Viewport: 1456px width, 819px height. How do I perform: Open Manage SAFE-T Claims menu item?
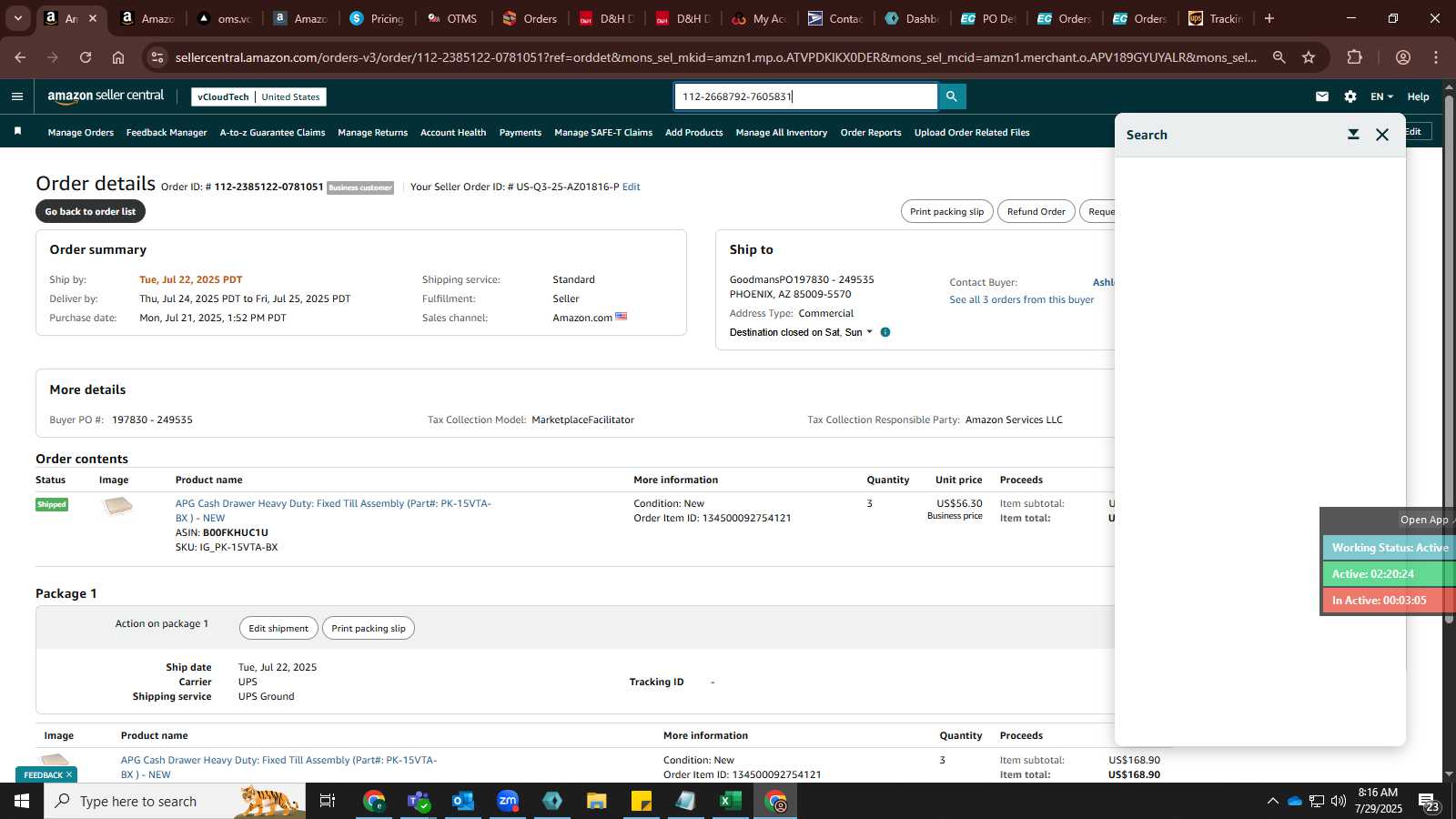pos(603,132)
